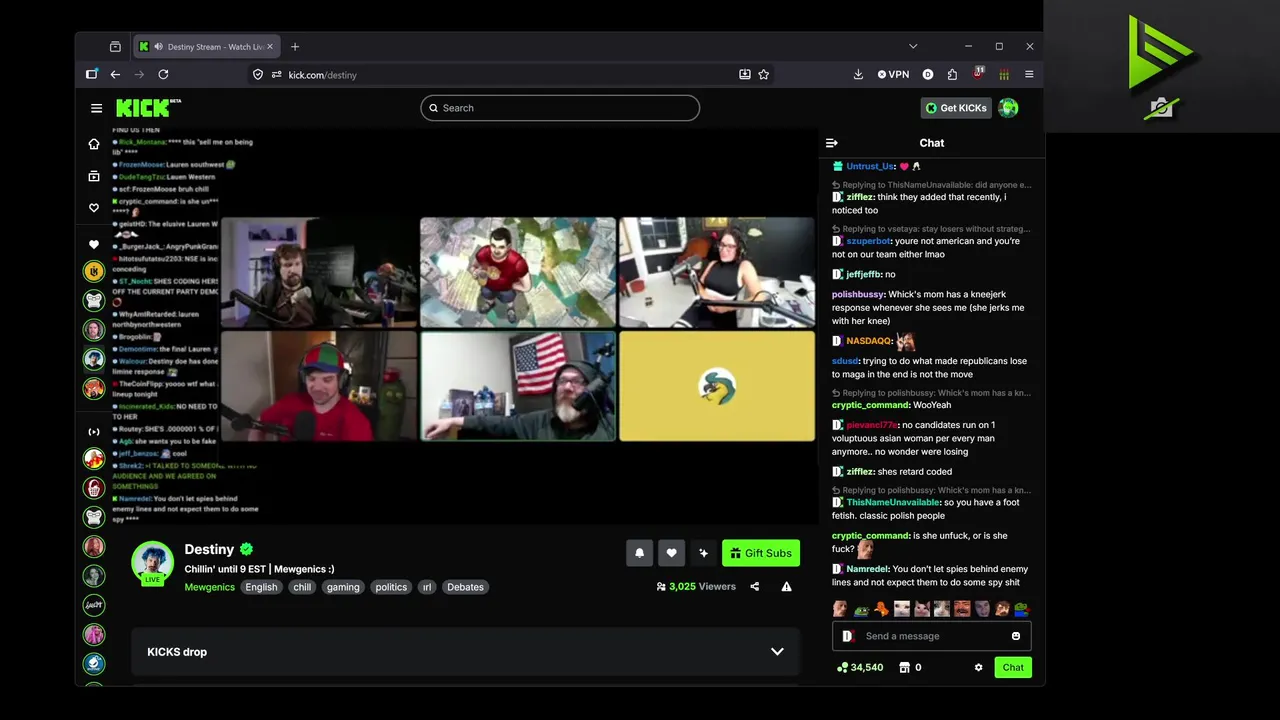Open the Following heart outline icon in sidebar
This screenshot has height=720, width=1280.
tap(94, 208)
